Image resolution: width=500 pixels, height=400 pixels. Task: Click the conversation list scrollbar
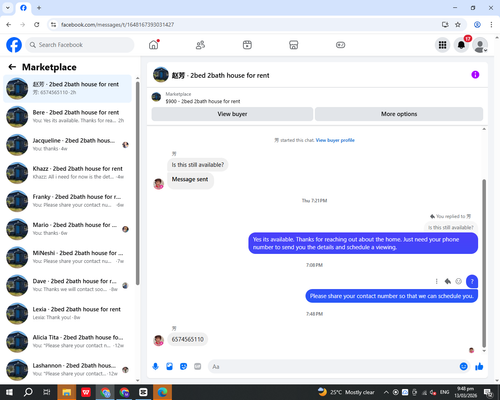138,183
